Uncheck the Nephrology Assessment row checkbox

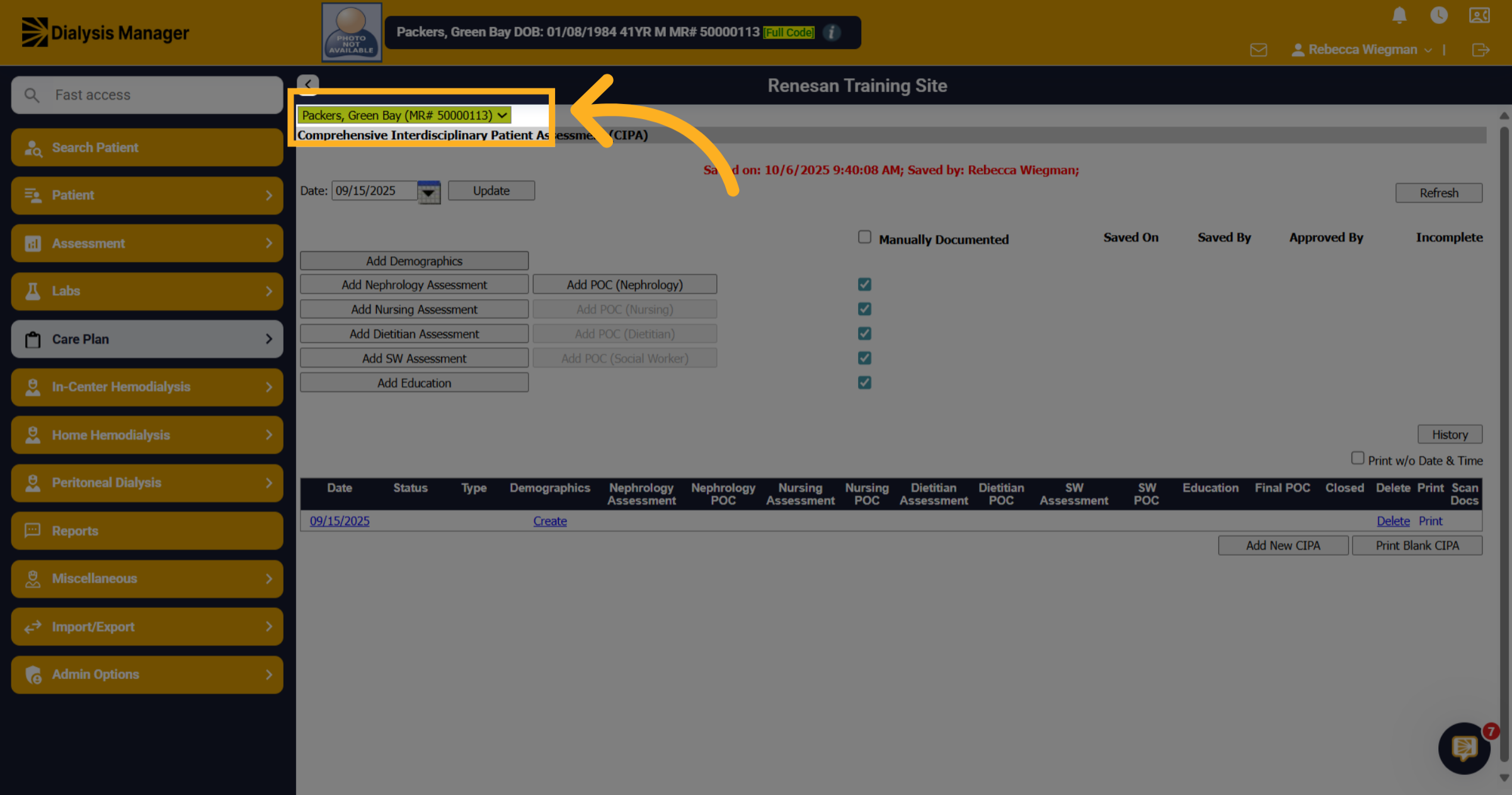tap(864, 284)
